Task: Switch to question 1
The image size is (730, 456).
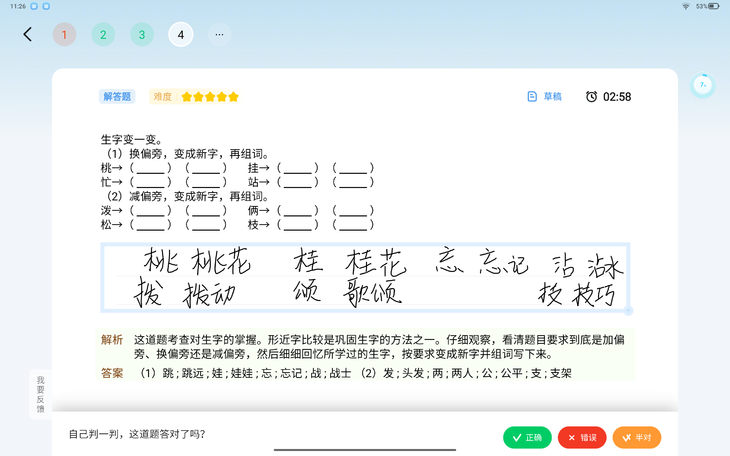Action: [x=64, y=34]
